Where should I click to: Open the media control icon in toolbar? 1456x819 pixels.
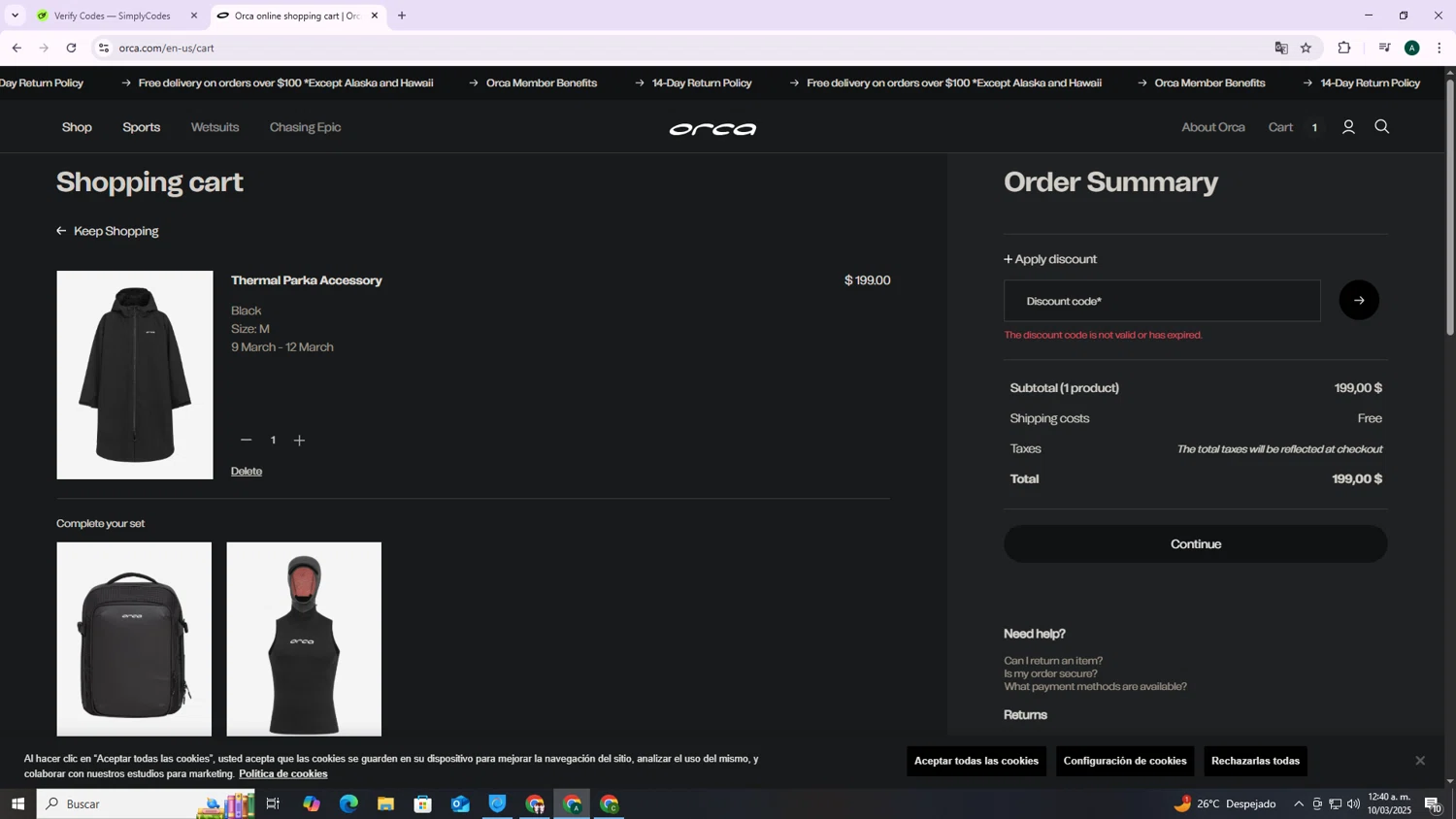click(x=1385, y=48)
